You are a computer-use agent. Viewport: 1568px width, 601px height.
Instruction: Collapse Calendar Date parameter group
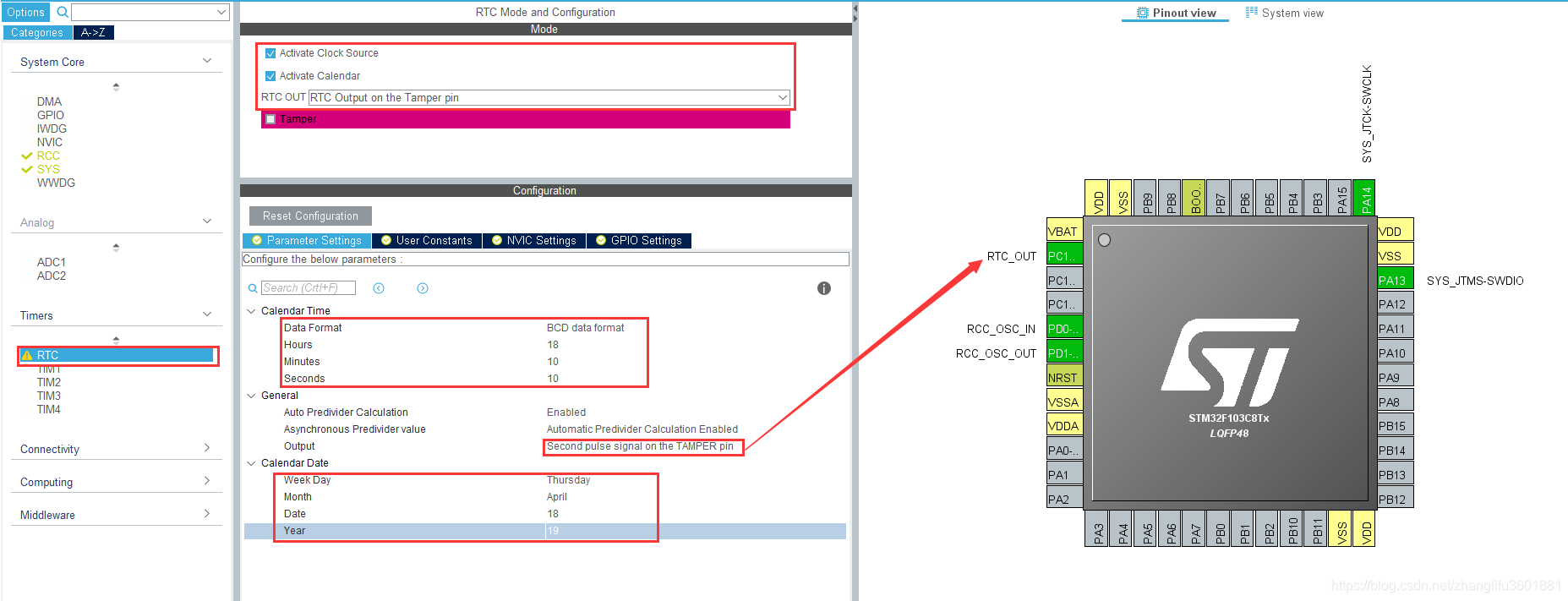pos(251,463)
